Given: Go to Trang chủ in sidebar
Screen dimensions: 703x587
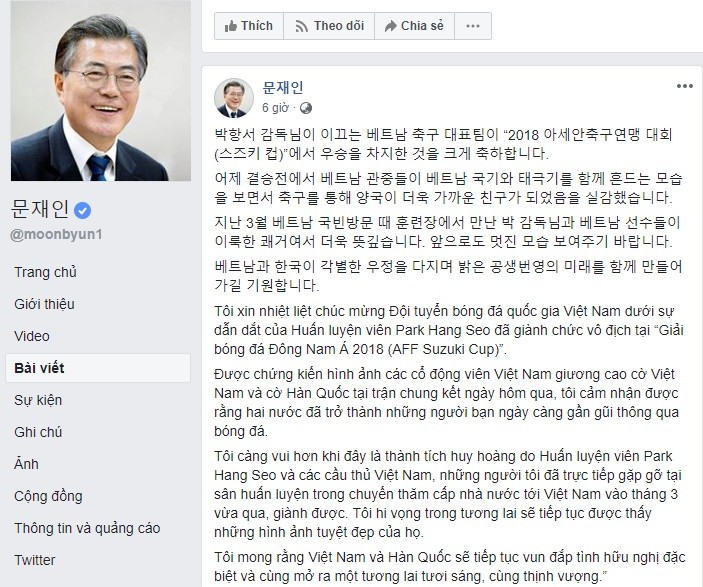Looking at the screenshot, I should point(45,272).
